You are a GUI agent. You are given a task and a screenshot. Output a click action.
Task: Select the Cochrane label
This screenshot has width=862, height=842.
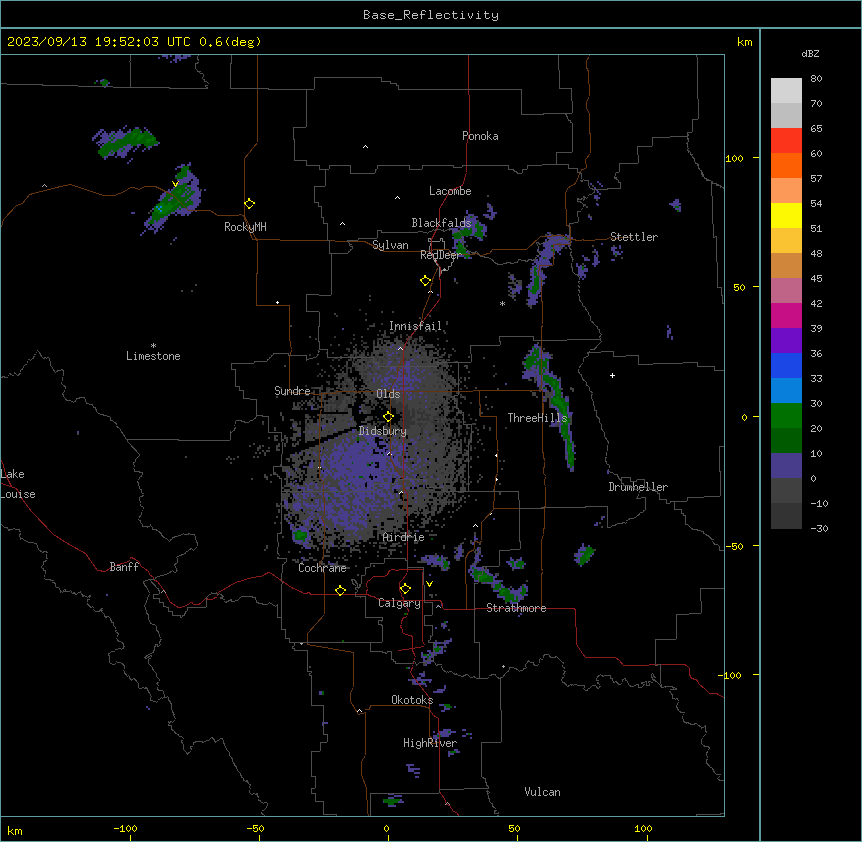pyautogui.click(x=322, y=568)
